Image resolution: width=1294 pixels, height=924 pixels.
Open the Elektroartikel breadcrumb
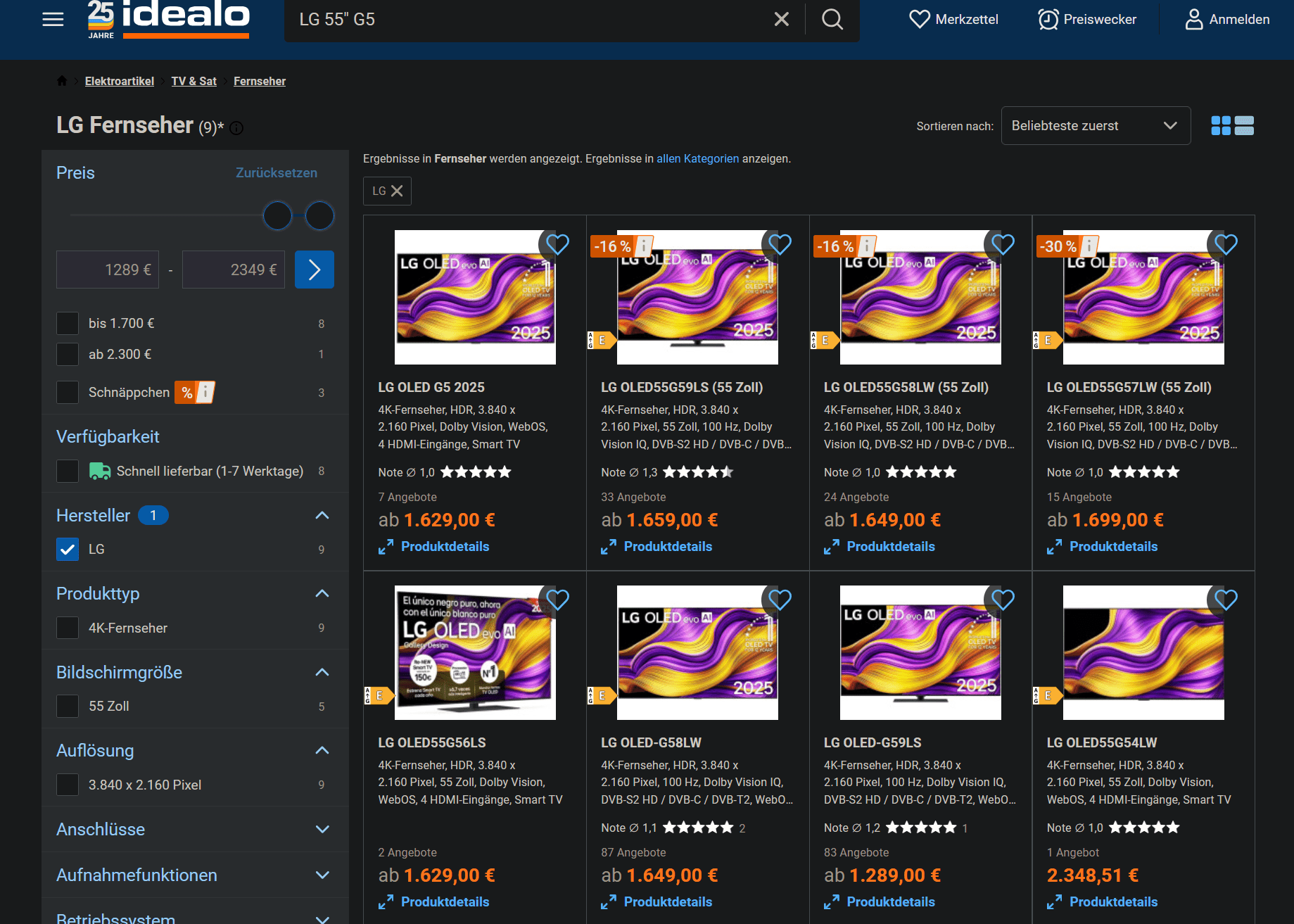click(120, 81)
